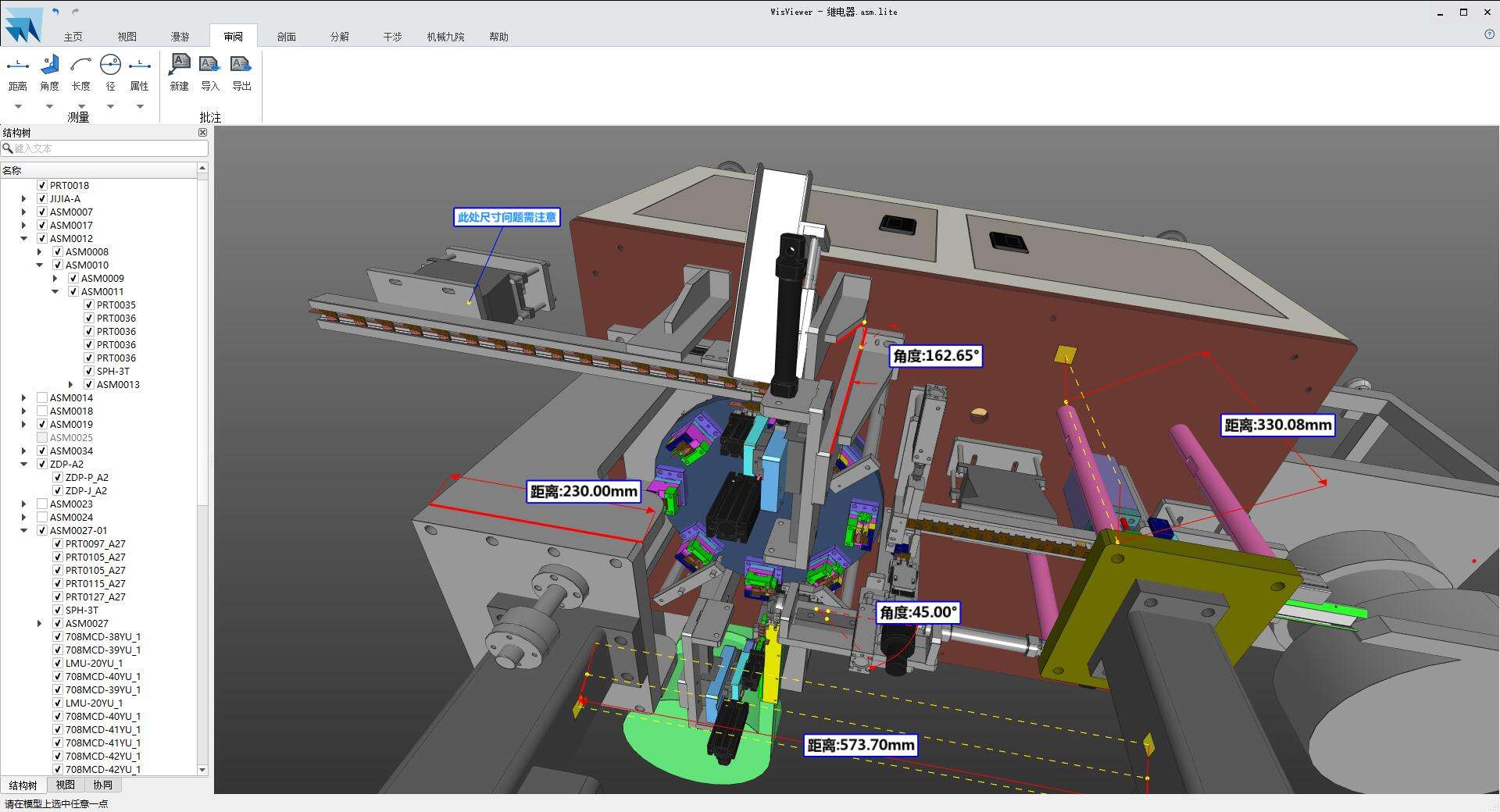Open the 机械九院 ribbon tab
Image resolution: width=1500 pixels, height=812 pixels.
445,37
